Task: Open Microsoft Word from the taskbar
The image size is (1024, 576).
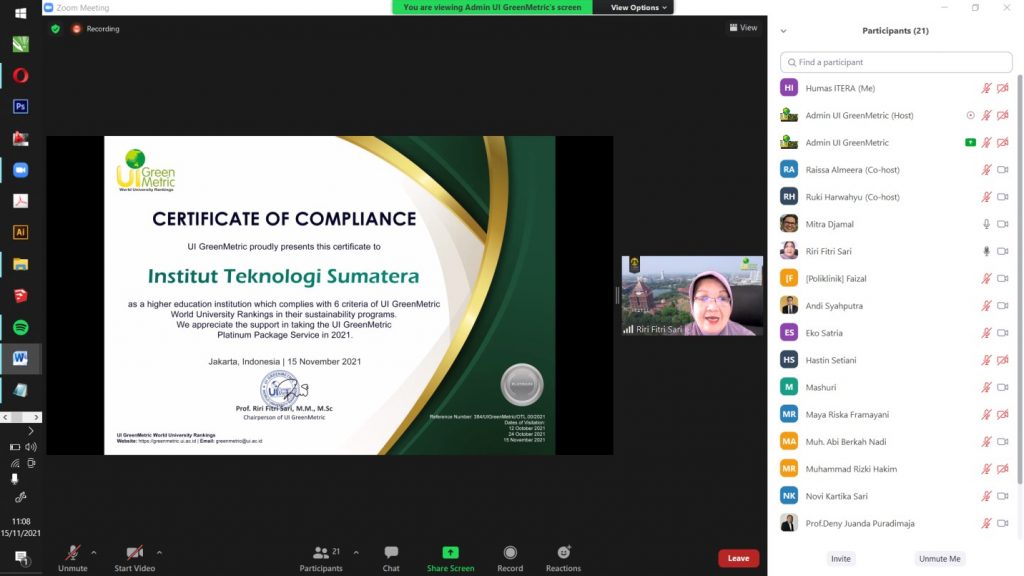Action: coord(20,359)
